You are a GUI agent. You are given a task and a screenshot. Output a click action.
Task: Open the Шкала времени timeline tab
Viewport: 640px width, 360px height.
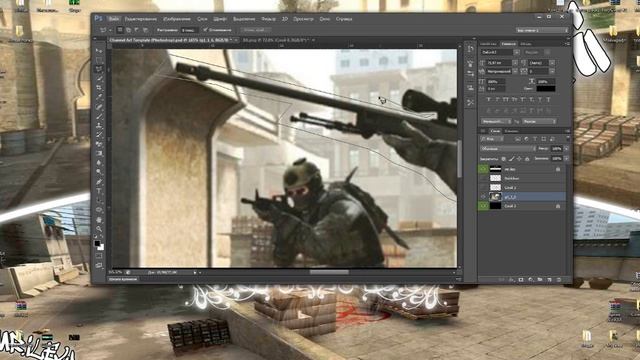coord(123,279)
